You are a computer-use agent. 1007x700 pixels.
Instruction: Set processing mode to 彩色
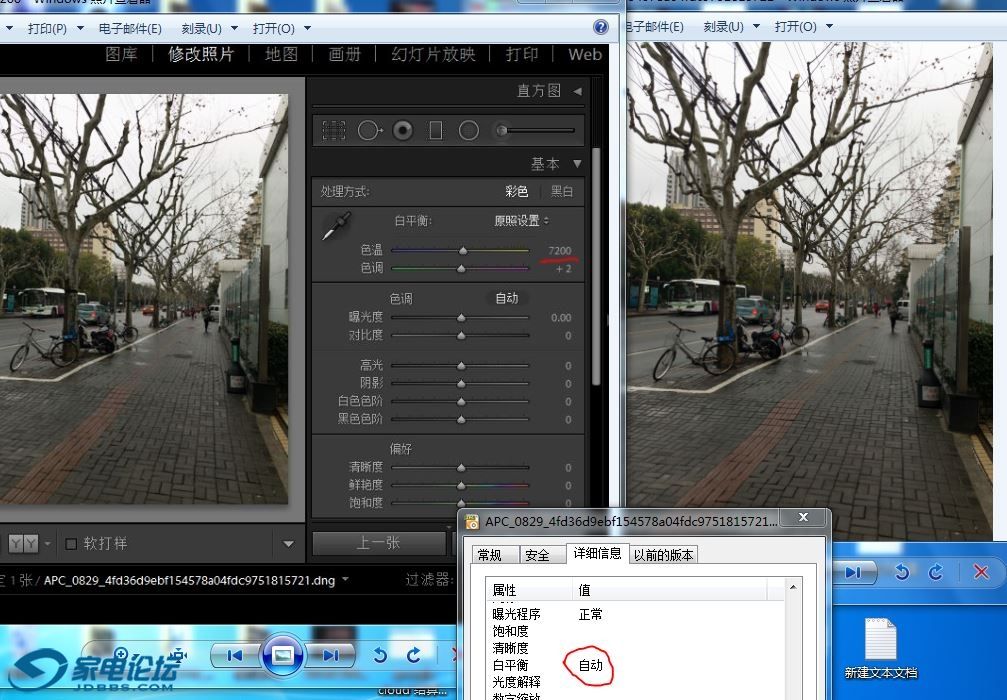point(516,191)
